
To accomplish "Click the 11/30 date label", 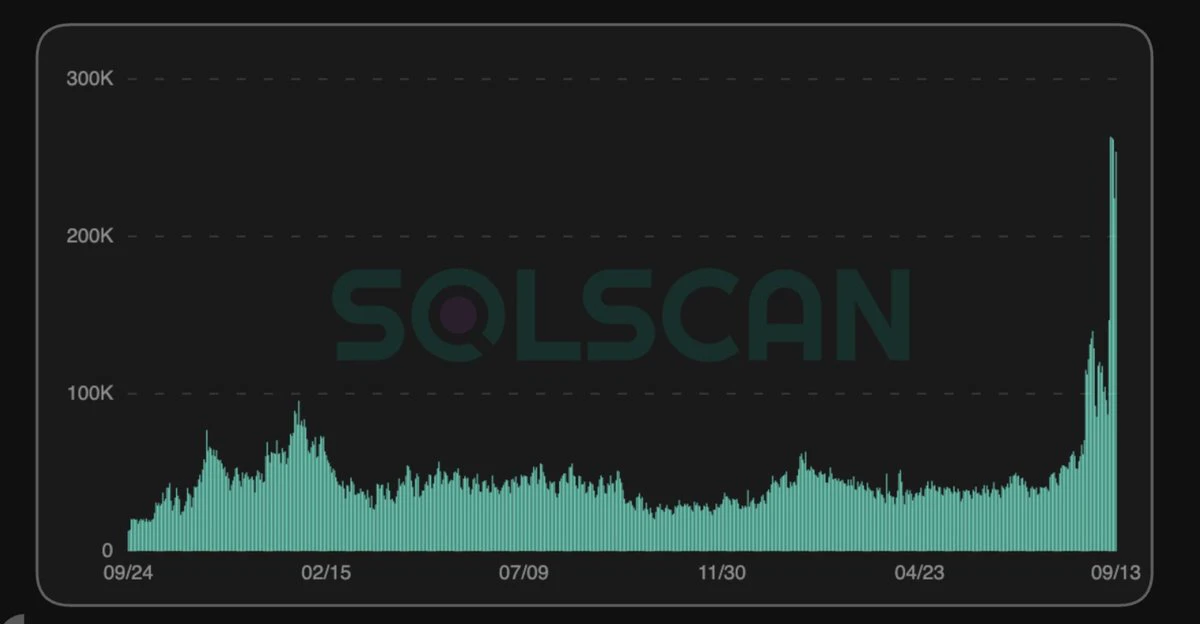I will [722, 573].
